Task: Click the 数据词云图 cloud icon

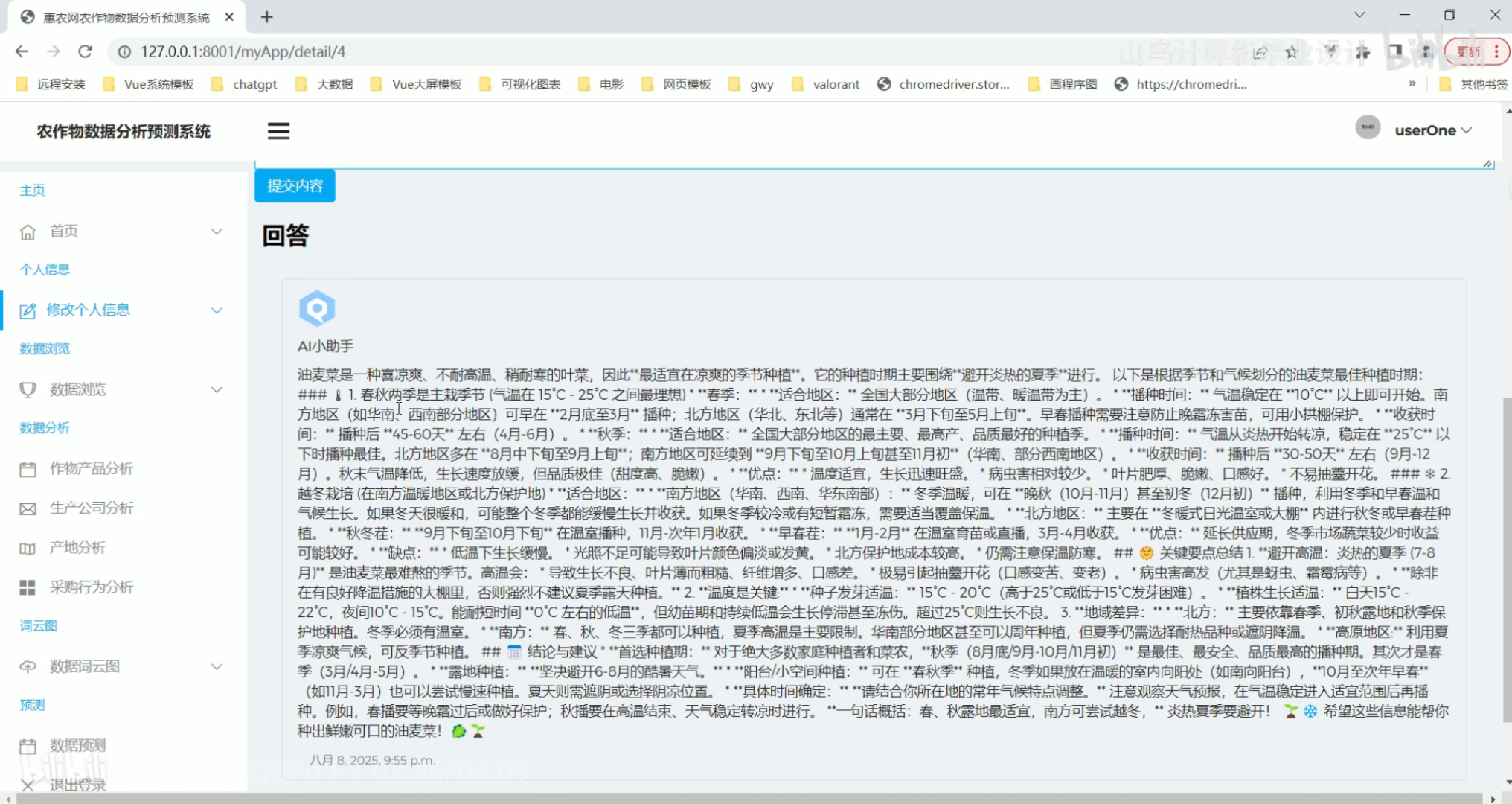Action: pos(28,666)
